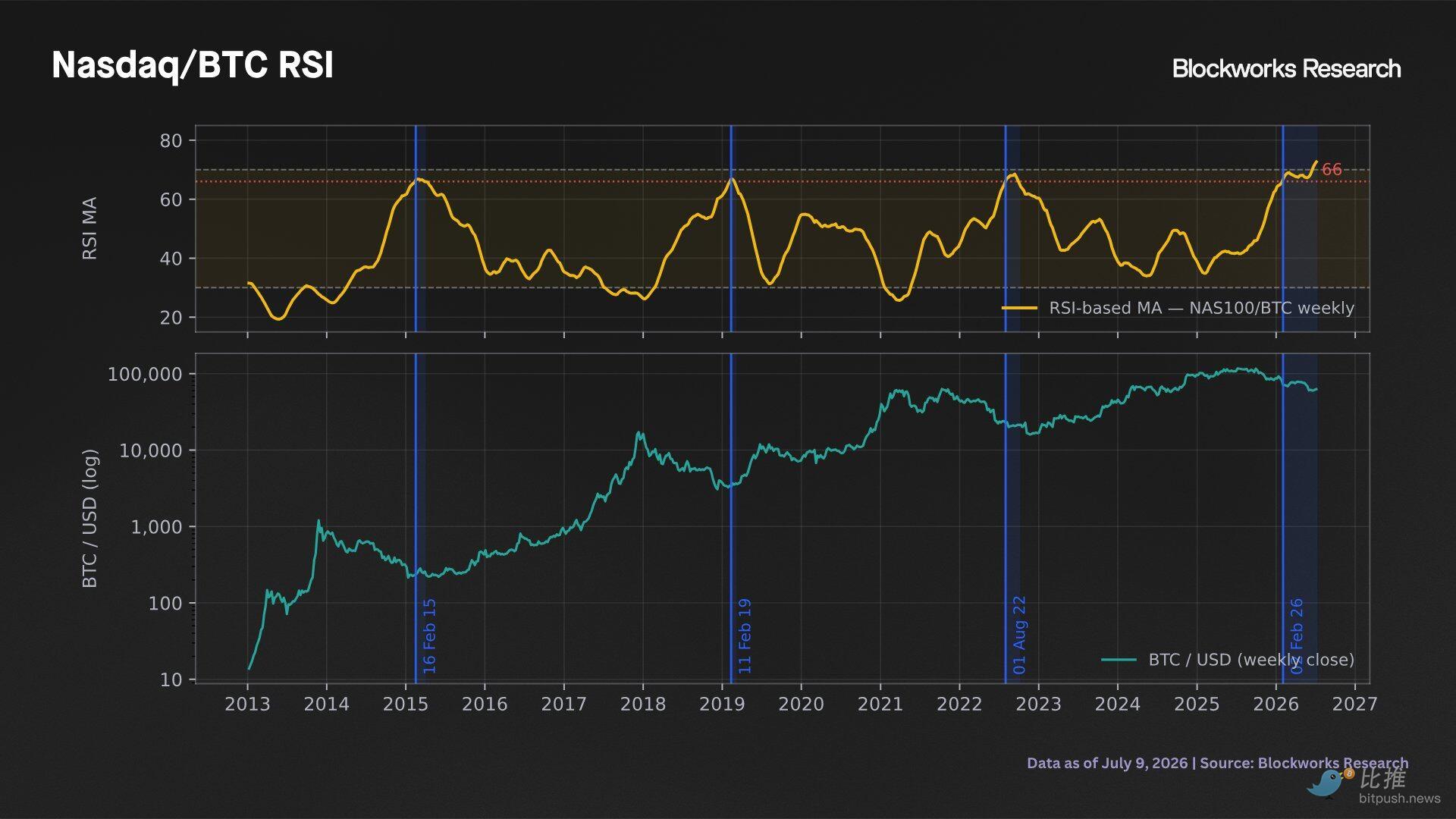Click the "100,000" price axis tick
Screen dimensions: 1456x819
[x=146, y=374]
